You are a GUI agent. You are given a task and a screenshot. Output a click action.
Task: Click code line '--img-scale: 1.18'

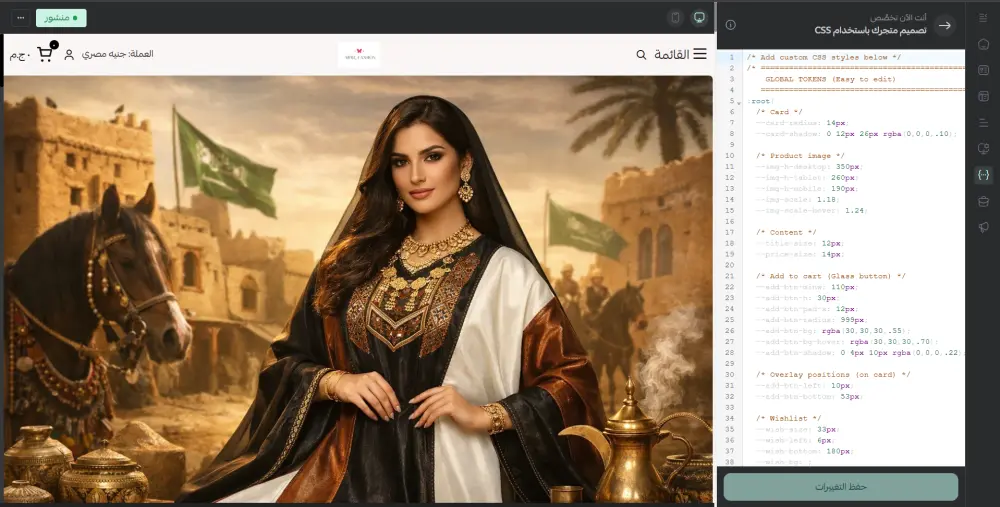[800, 200]
